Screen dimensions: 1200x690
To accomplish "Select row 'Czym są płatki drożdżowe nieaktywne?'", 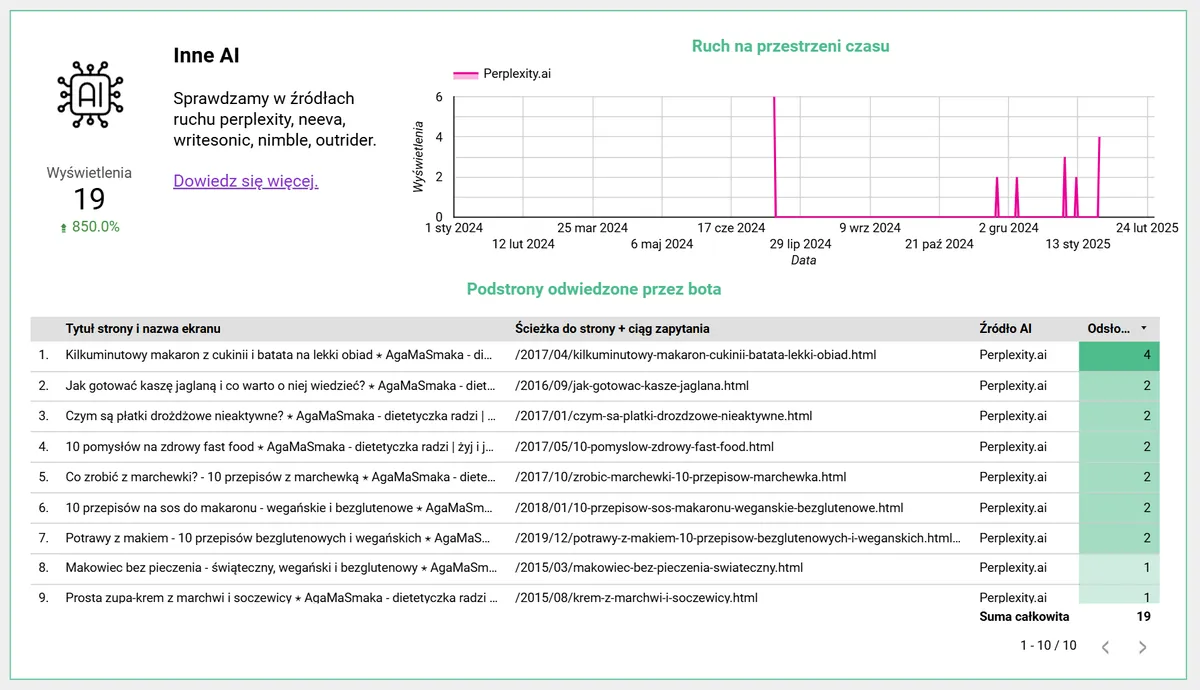I will [595, 416].
